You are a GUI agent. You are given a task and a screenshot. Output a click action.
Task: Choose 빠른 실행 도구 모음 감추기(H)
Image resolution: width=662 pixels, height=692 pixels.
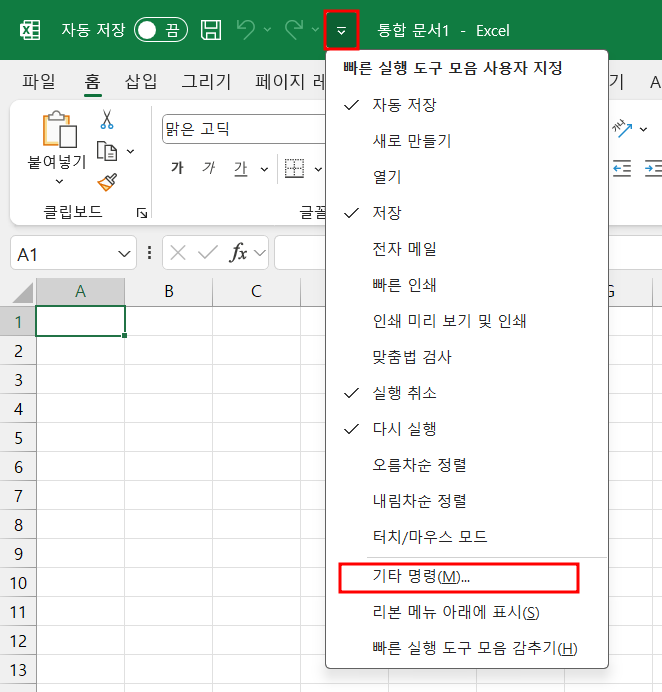[467, 648]
